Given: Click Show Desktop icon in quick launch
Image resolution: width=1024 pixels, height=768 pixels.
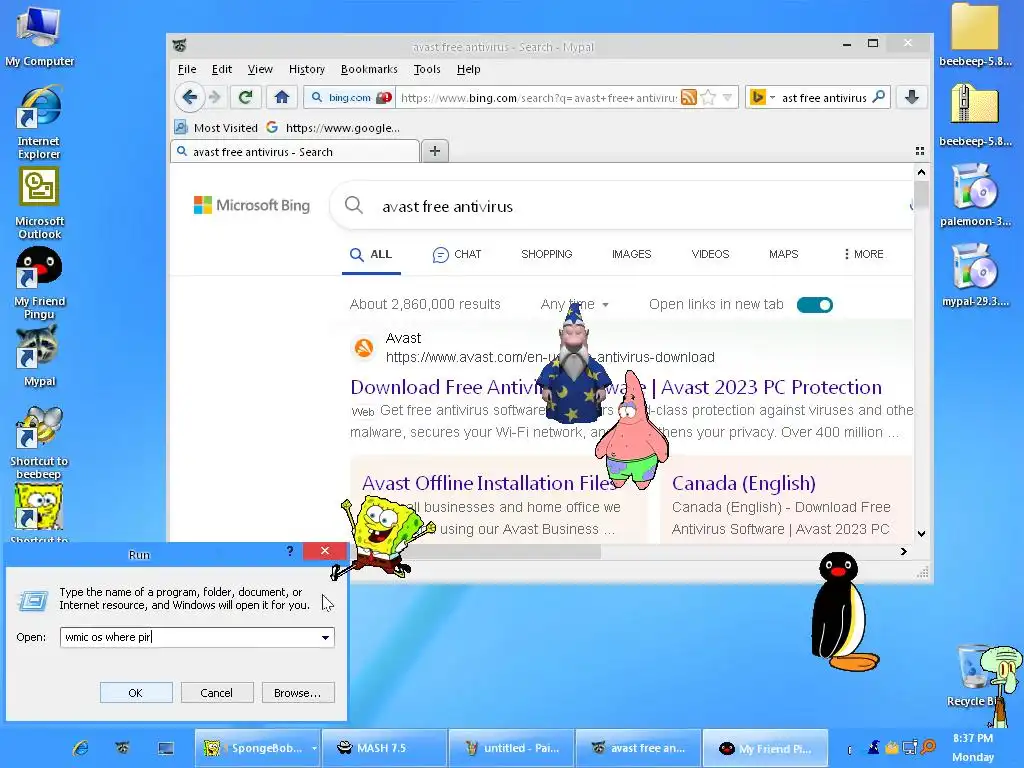Looking at the screenshot, I should point(166,748).
